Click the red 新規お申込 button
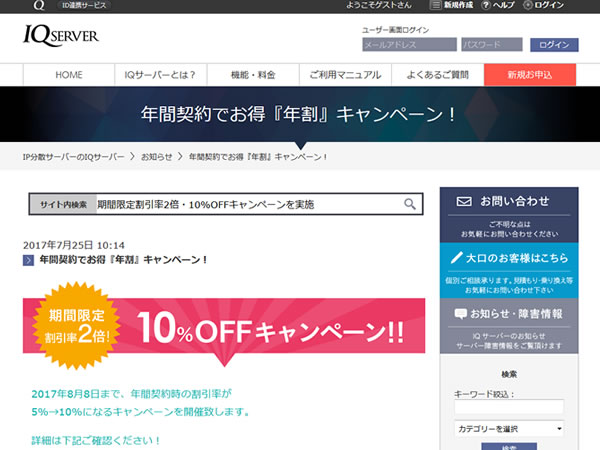Image resolution: width=600 pixels, height=450 pixels. (530, 75)
